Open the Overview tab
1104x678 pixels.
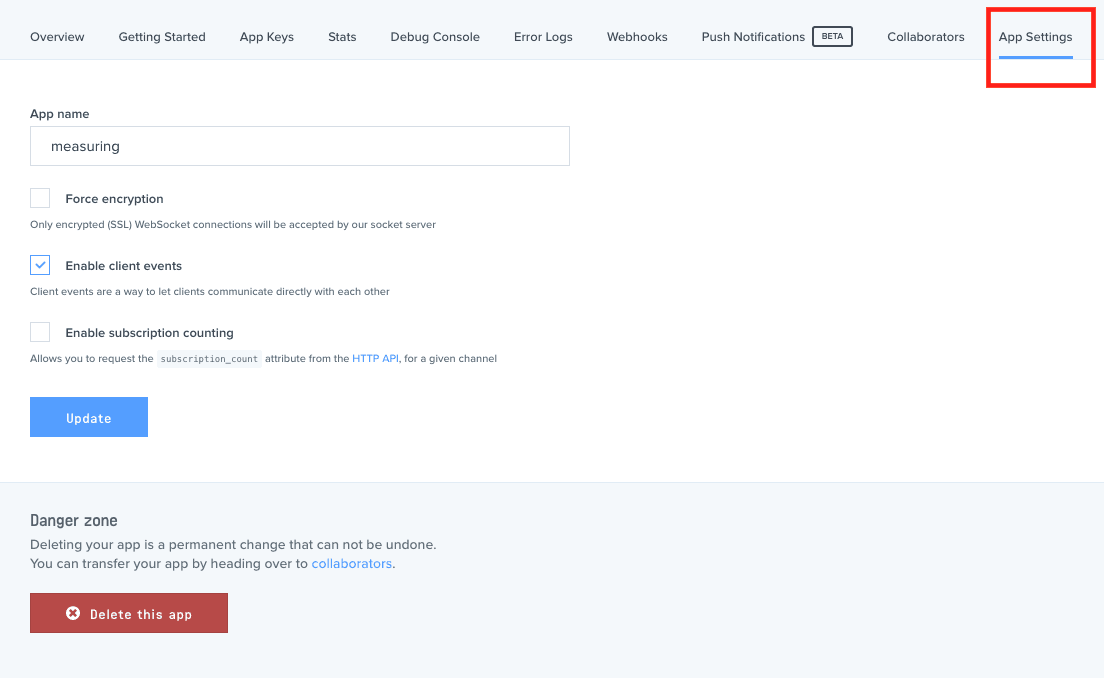coord(57,37)
